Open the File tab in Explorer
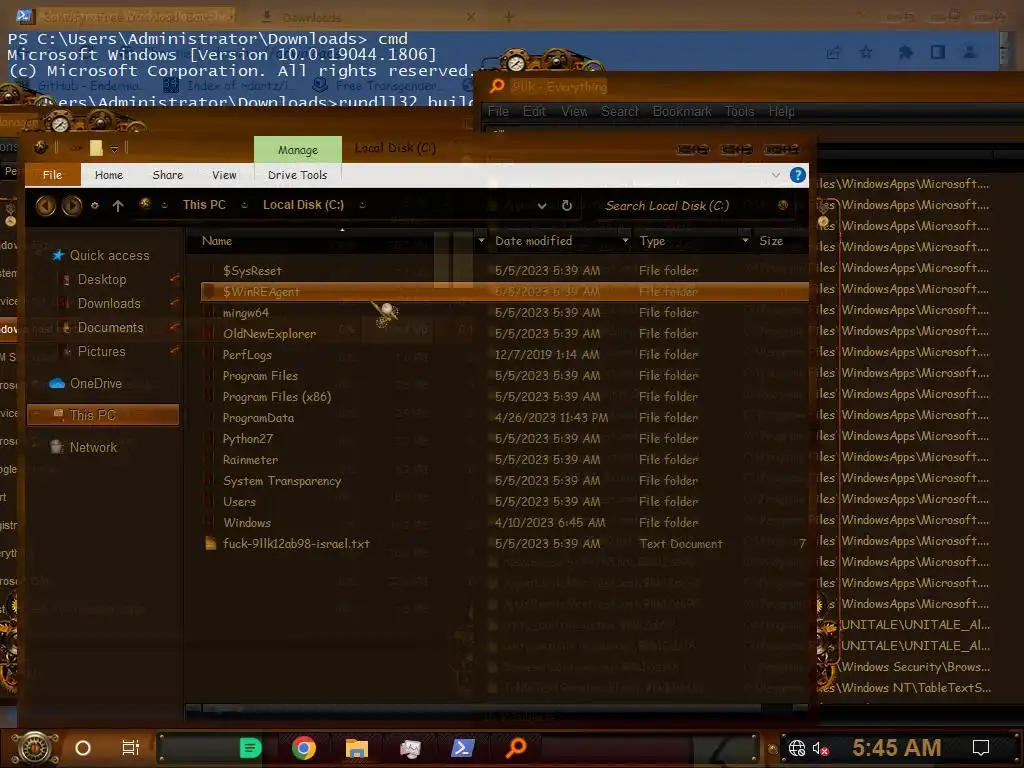Viewport: 1024px width, 768px height. tap(52, 175)
